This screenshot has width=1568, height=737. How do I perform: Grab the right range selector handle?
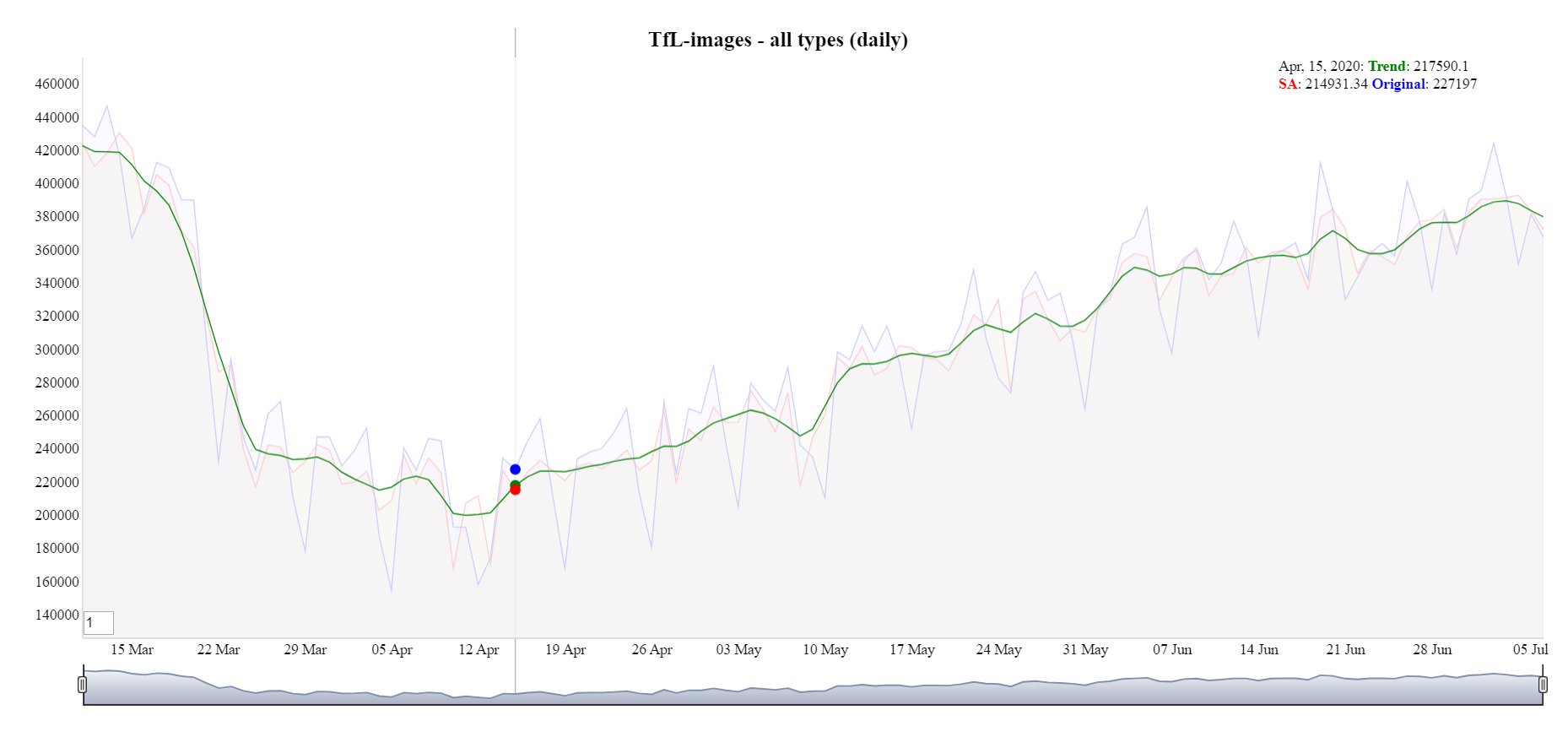1543,685
